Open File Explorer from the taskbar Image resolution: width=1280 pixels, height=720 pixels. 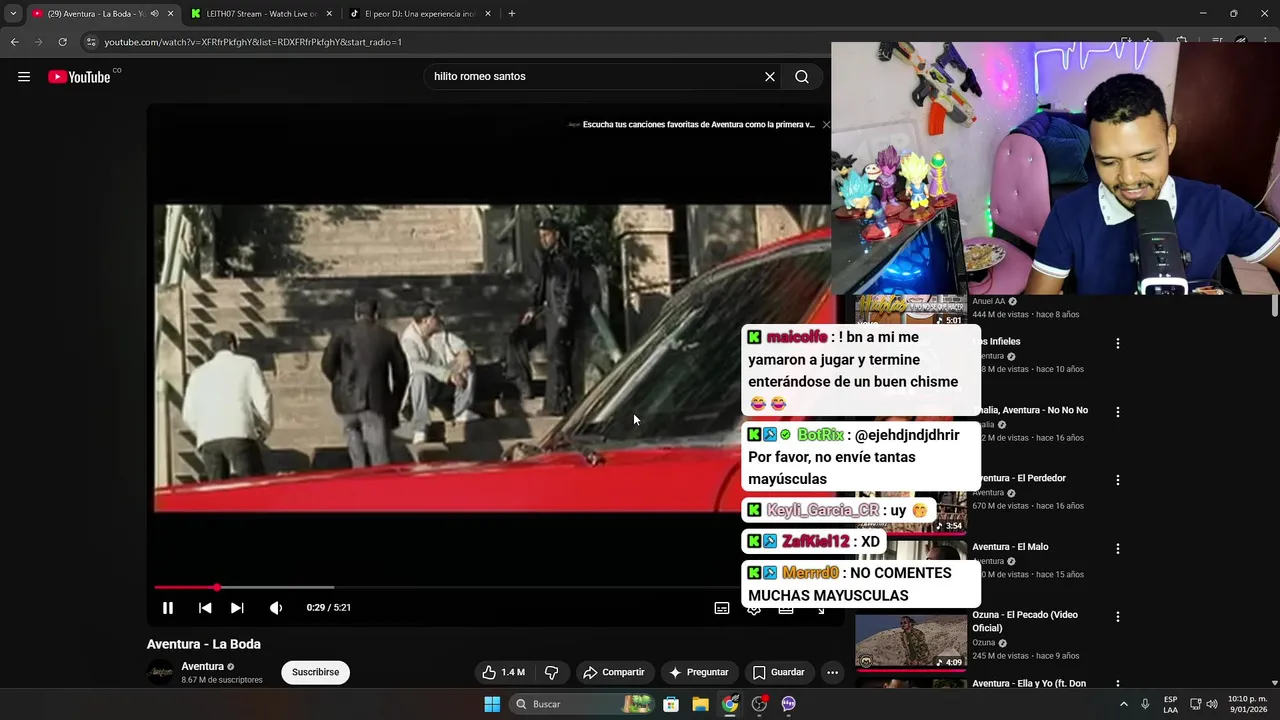tap(700, 704)
